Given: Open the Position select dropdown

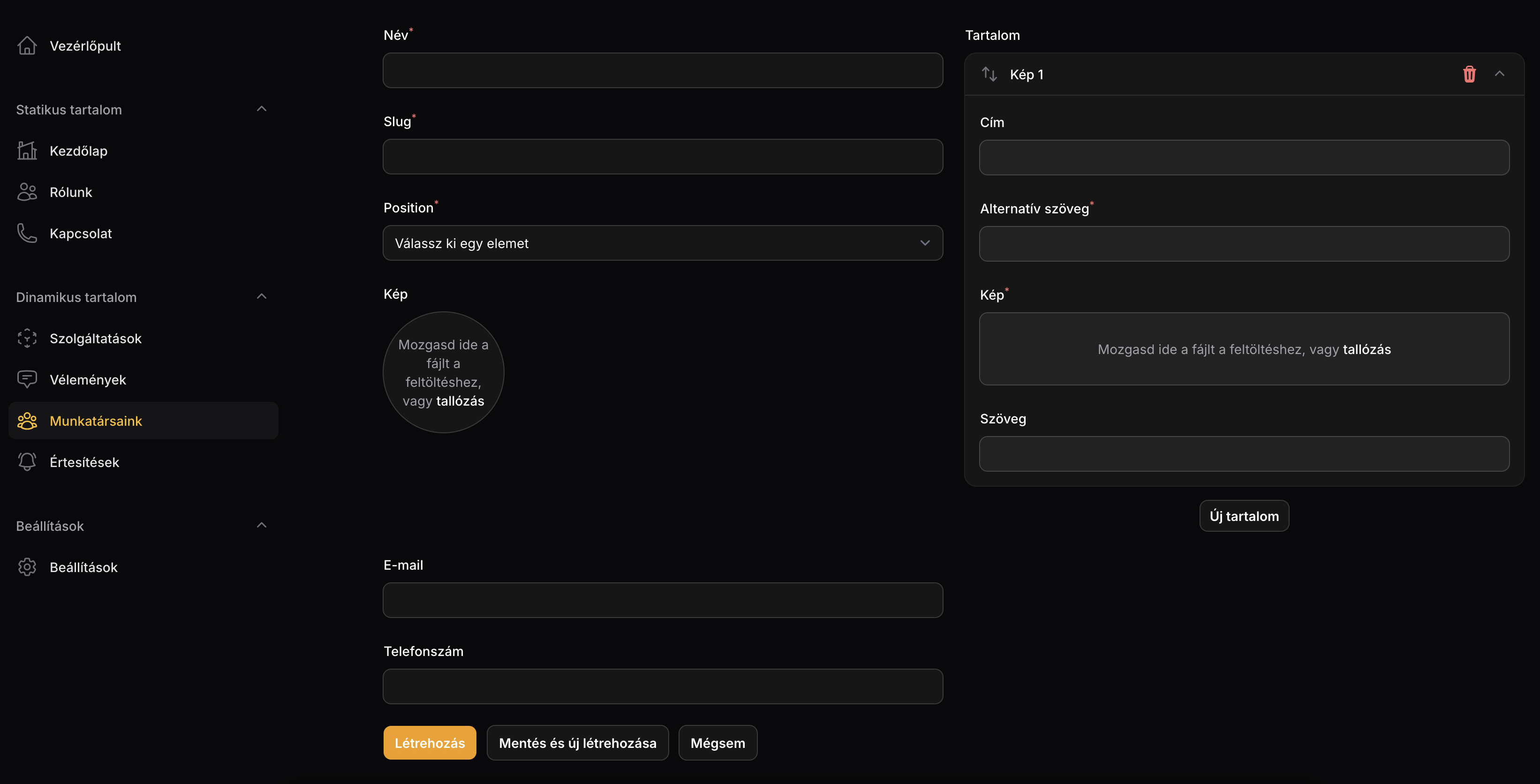Looking at the screenshot, I should 663,243.
